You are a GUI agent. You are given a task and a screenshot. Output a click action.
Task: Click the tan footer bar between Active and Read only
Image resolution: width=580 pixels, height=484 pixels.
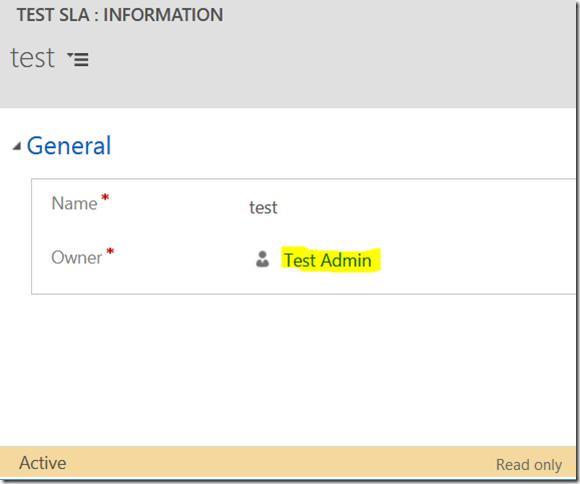(281, 463)
